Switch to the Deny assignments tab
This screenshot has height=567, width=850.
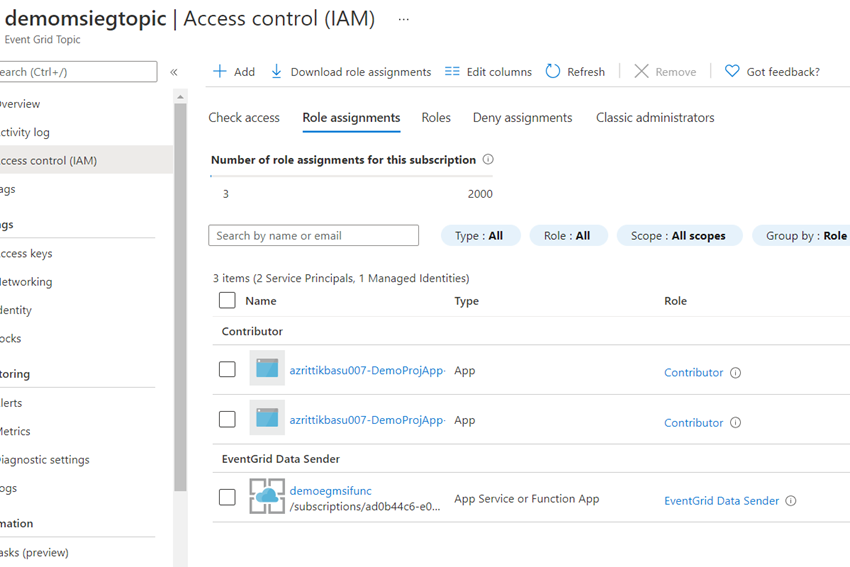pyautogui.click(x=522, y=118)
